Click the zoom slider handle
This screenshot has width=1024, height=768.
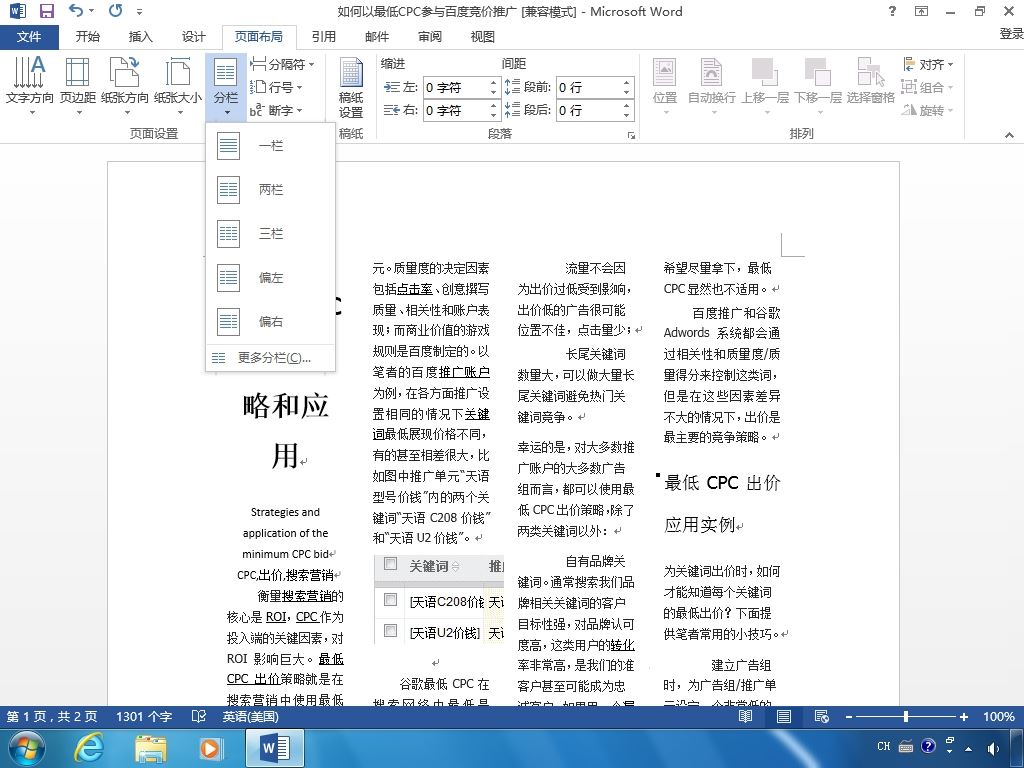coord(906,716)
